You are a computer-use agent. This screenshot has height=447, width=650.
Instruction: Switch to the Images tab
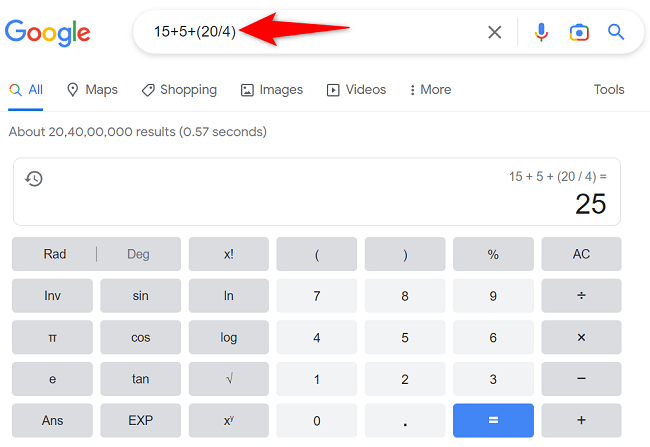[x=272, y=90]
